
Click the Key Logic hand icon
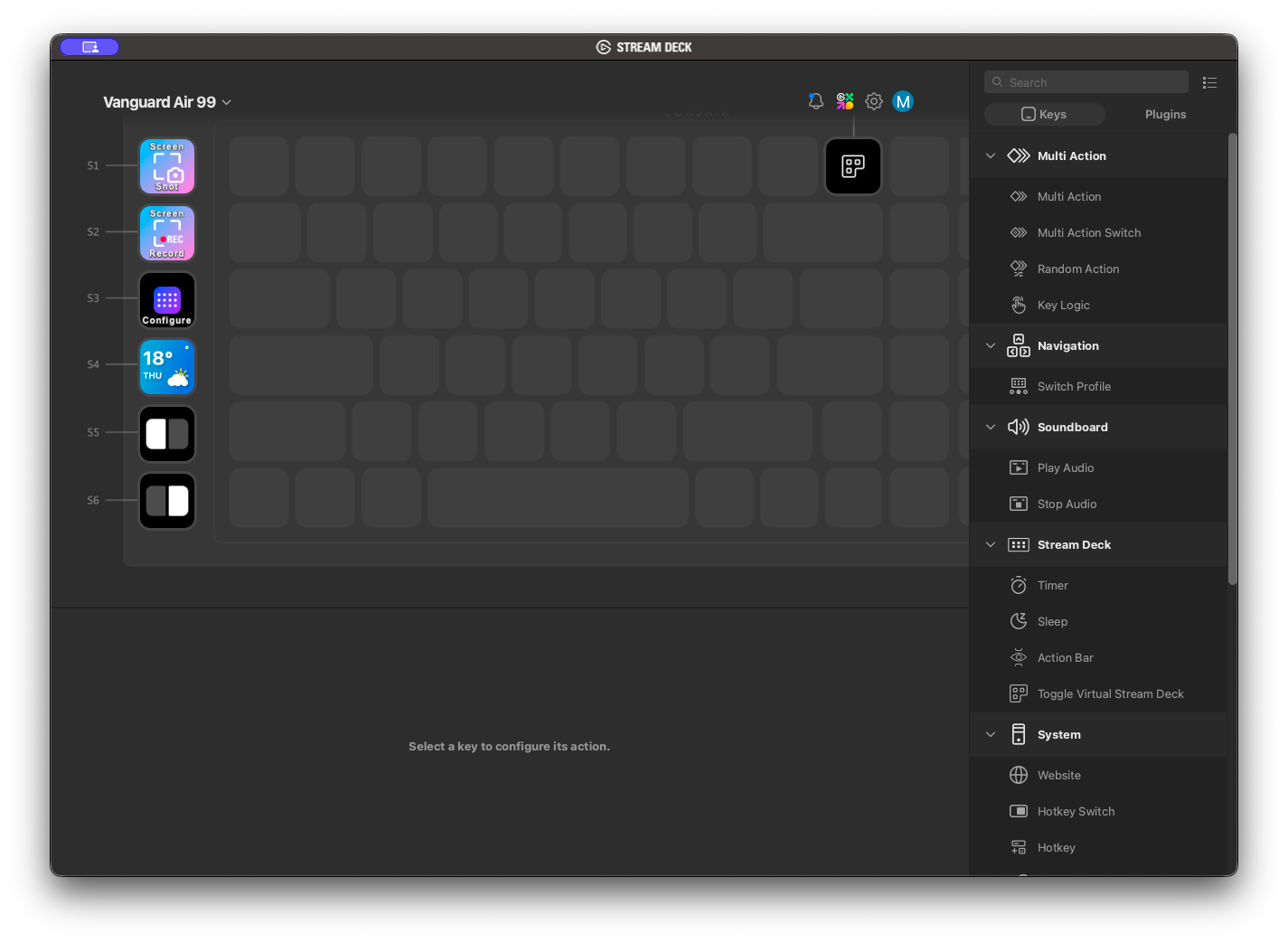[1019, 305]
